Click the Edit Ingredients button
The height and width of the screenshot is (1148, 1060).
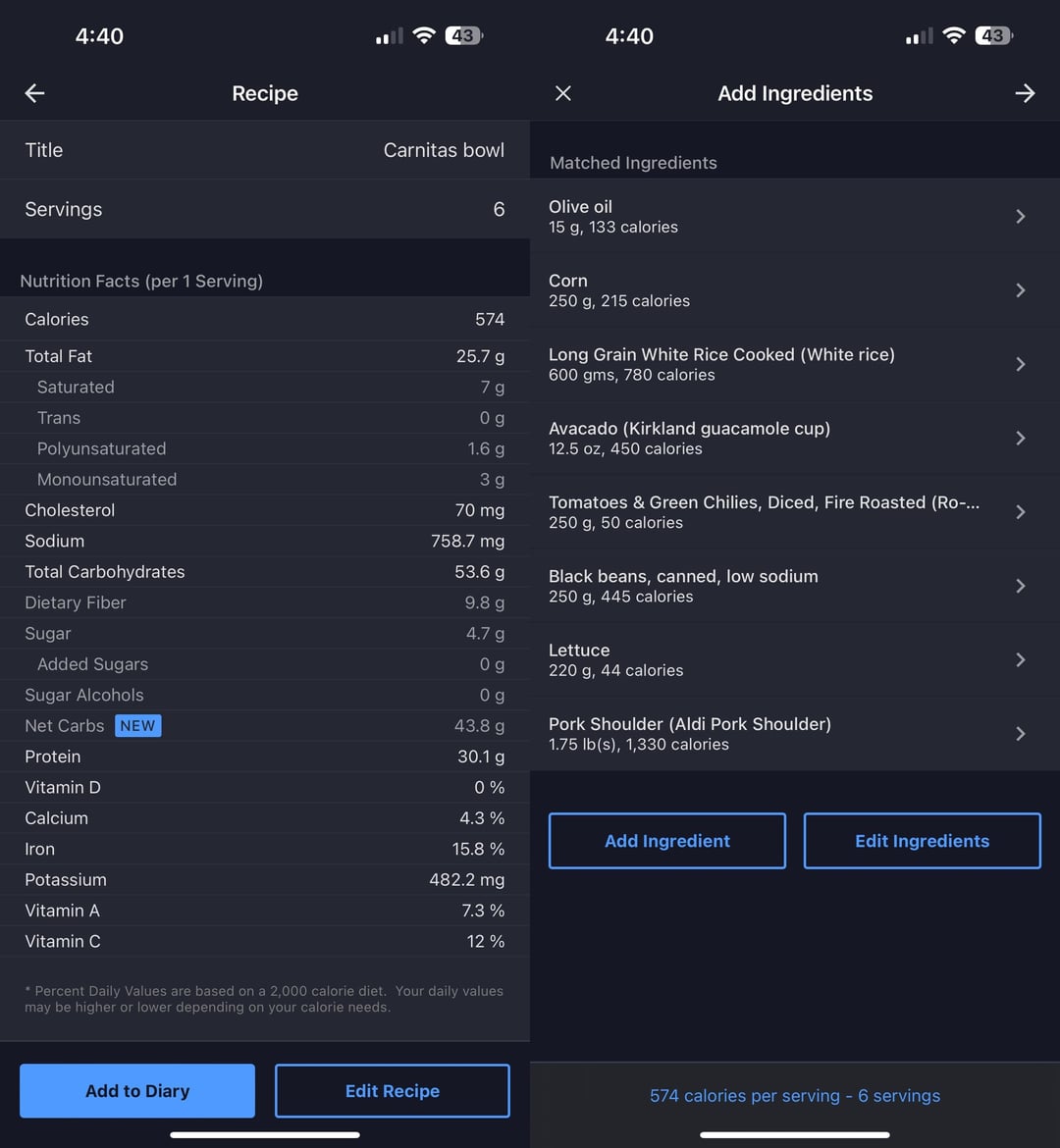[x=923, y=841]
